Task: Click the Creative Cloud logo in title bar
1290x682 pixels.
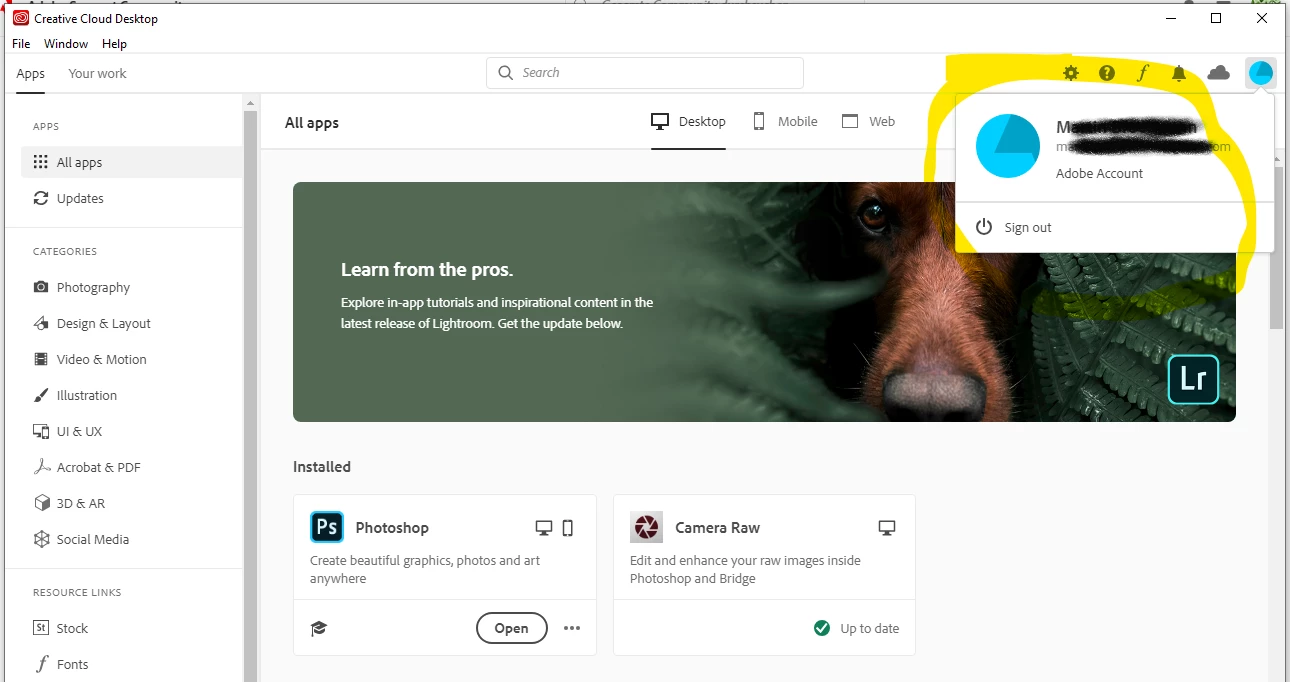Action: pos(21,18)
